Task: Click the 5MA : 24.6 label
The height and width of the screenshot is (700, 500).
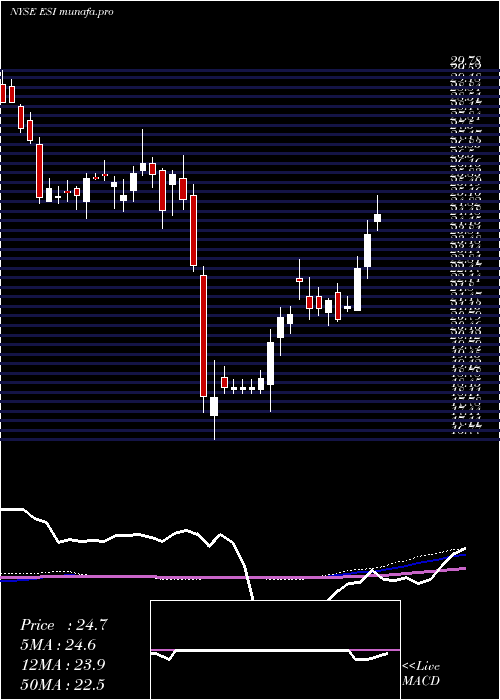Action: [58, 645]
